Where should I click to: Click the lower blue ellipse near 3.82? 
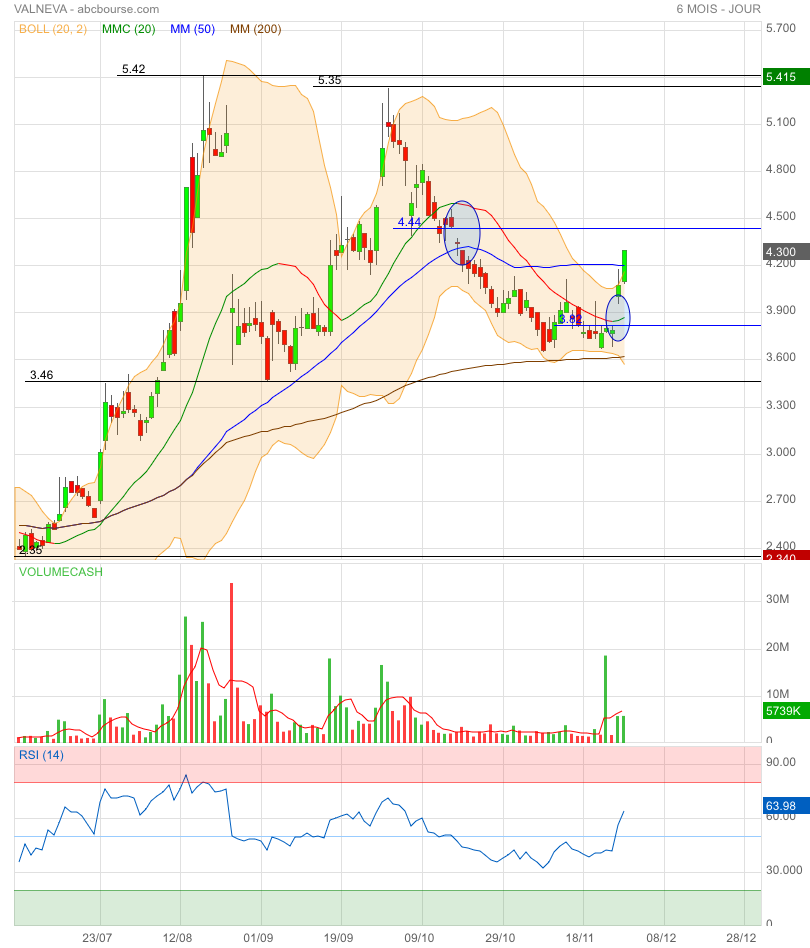(618, 318)
